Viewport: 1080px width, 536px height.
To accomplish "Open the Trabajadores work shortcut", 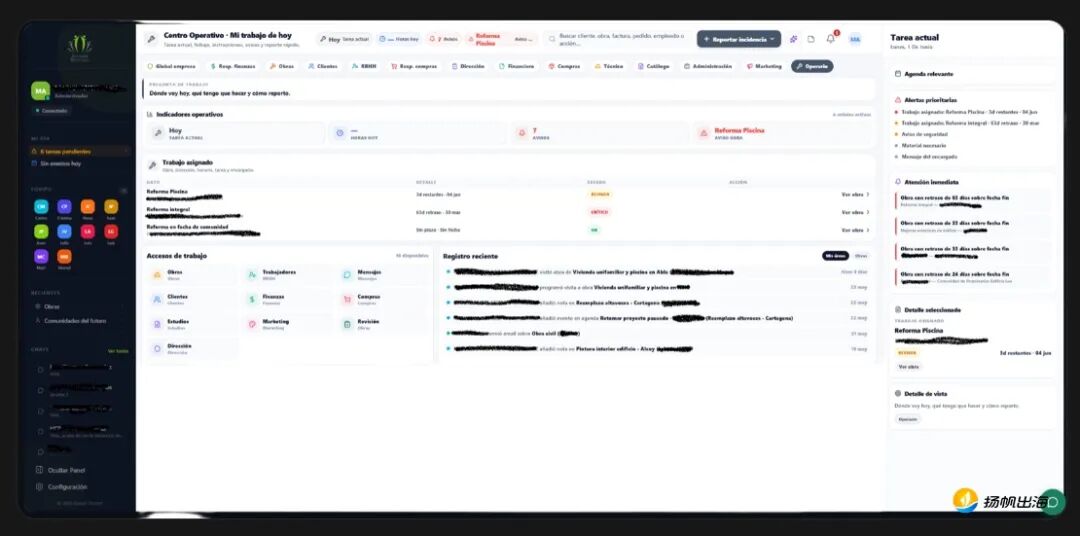I will [288, 275].
